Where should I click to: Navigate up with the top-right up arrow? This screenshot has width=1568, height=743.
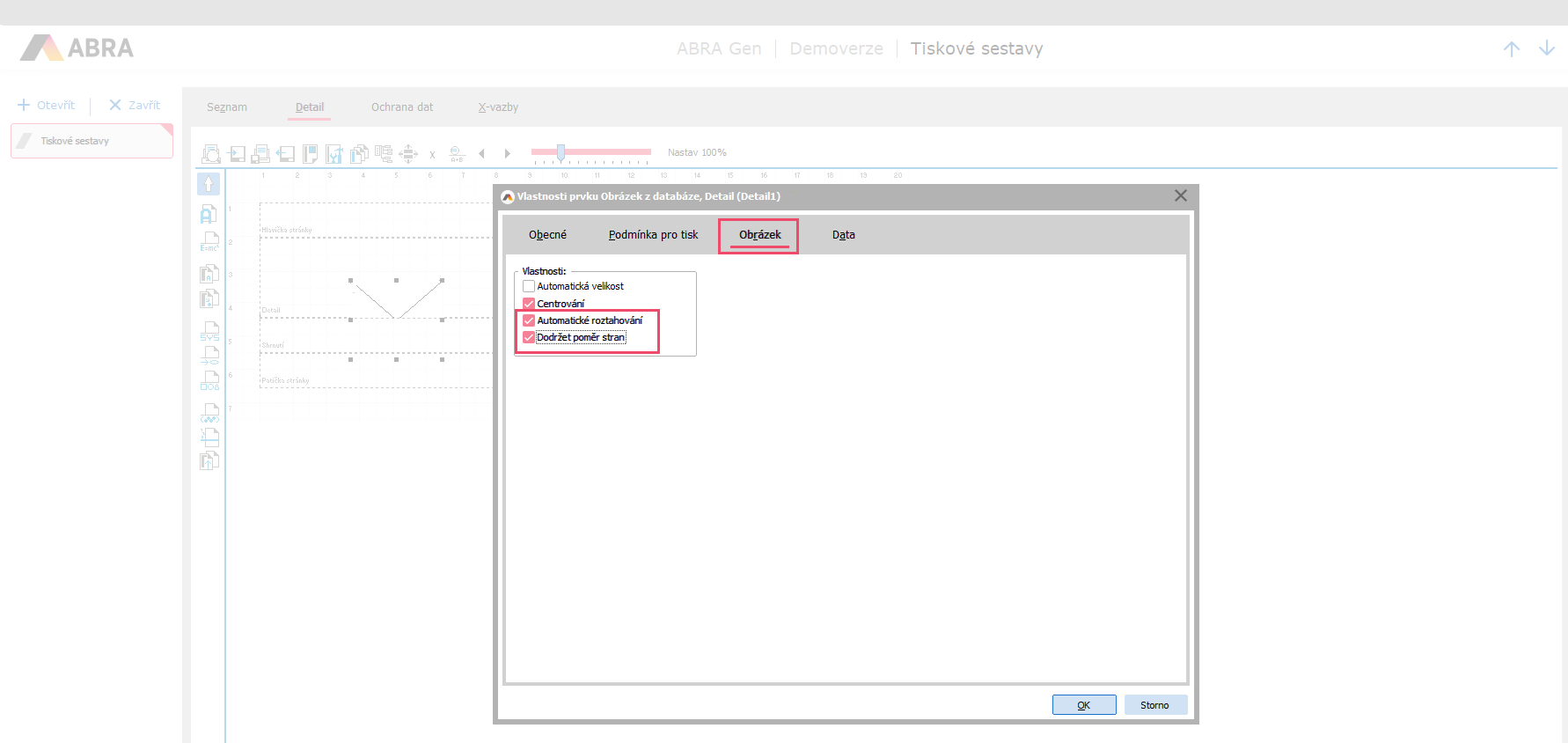[x=1512, y=48]
